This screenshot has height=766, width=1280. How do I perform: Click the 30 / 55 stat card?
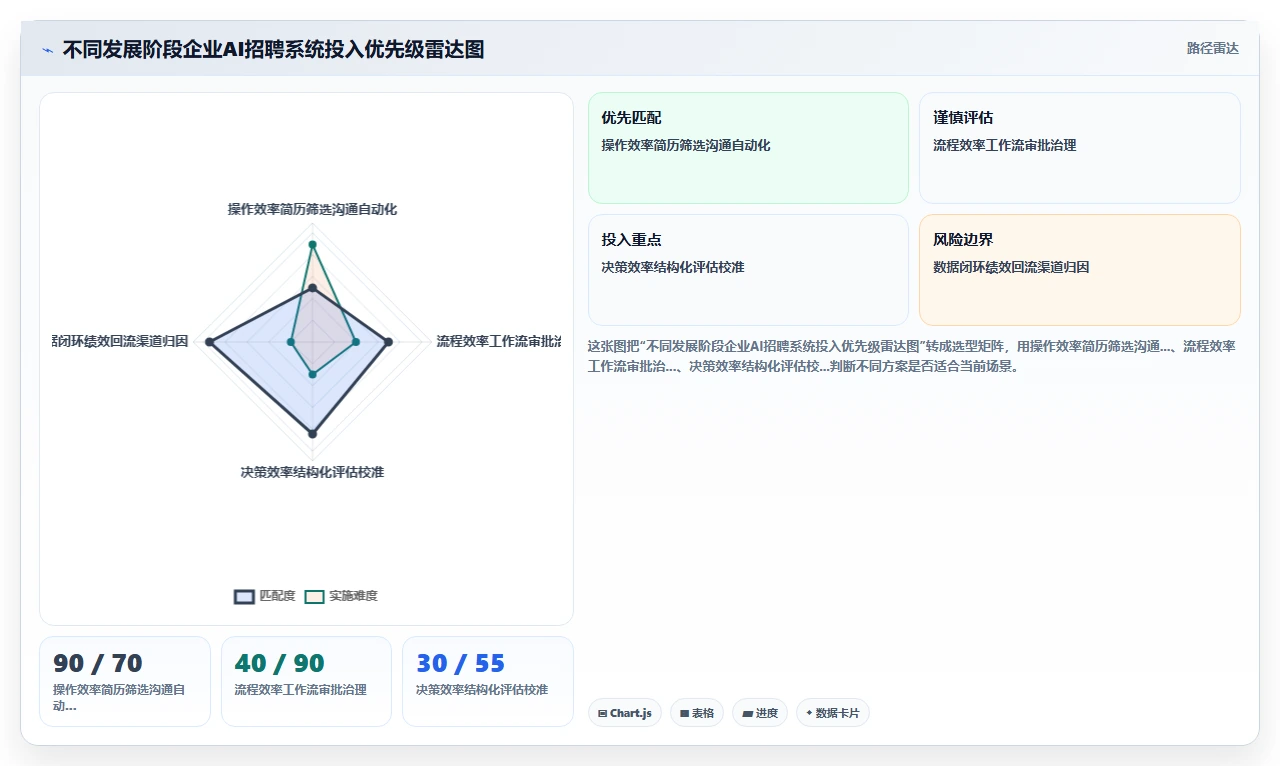click(488, 681)
